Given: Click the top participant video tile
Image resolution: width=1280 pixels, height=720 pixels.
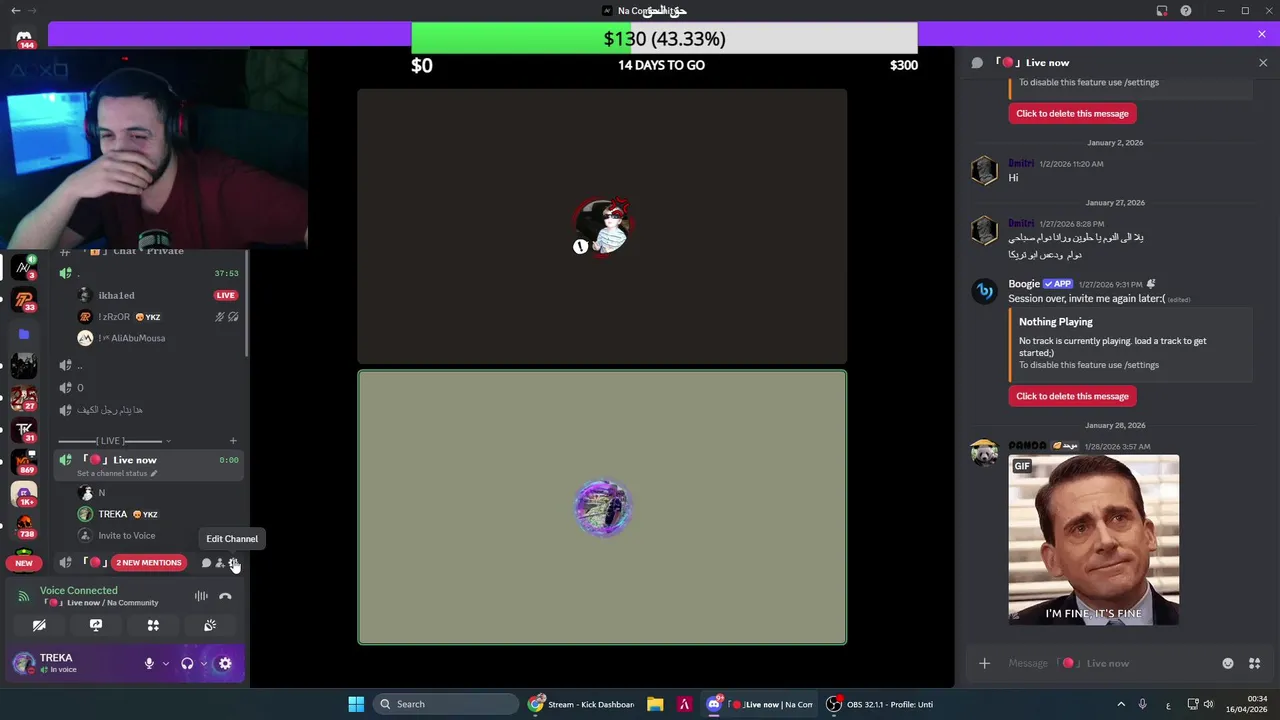Looking at the screenshot, I should click(x=602, y=226).
